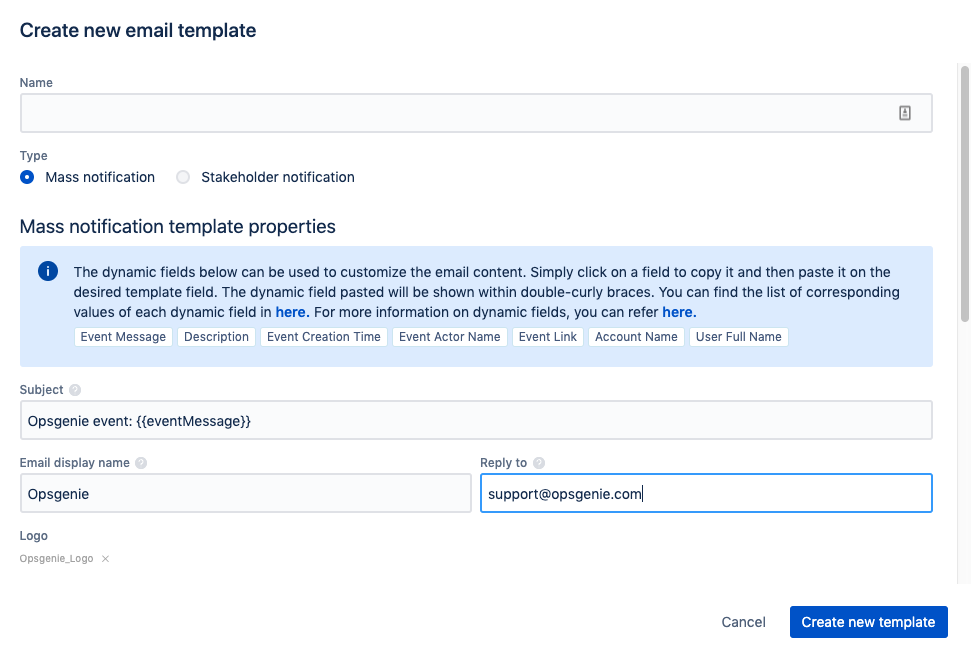Copy the Description dynamic field
971x652 pixels.
[216, 336]
